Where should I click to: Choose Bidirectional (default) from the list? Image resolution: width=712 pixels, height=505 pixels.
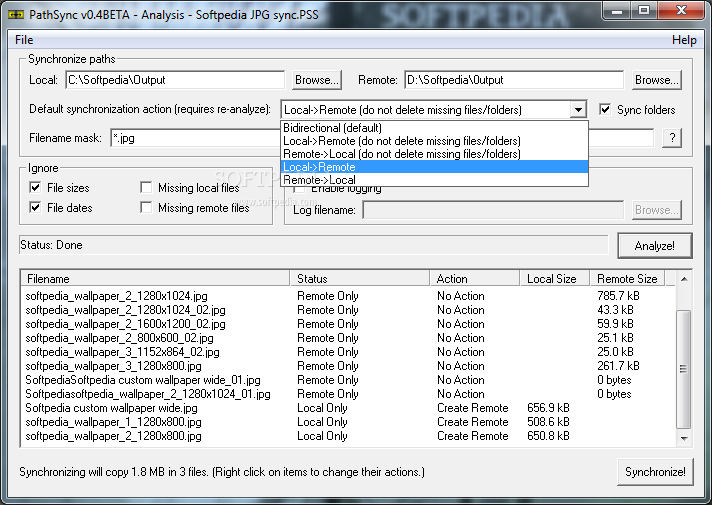pyautogui.click(x=434, y=128)
